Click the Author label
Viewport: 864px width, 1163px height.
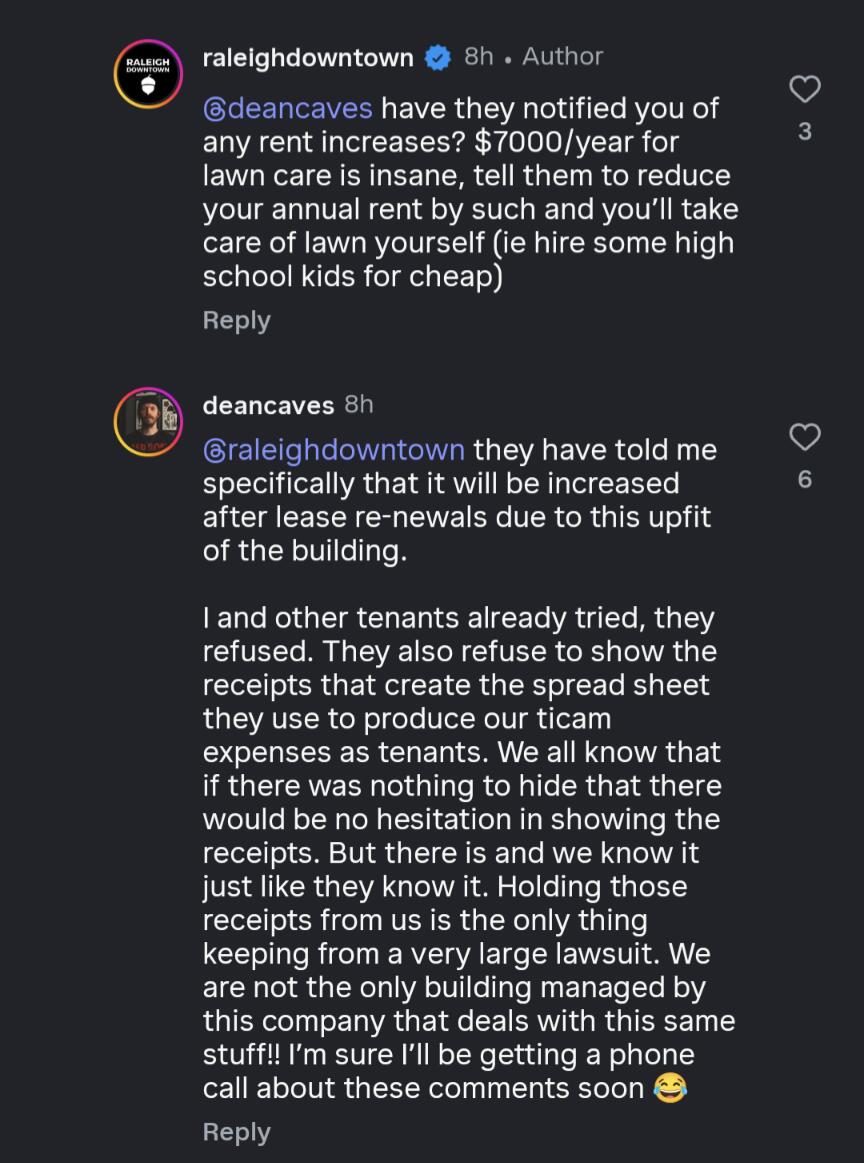coord(563,57)
